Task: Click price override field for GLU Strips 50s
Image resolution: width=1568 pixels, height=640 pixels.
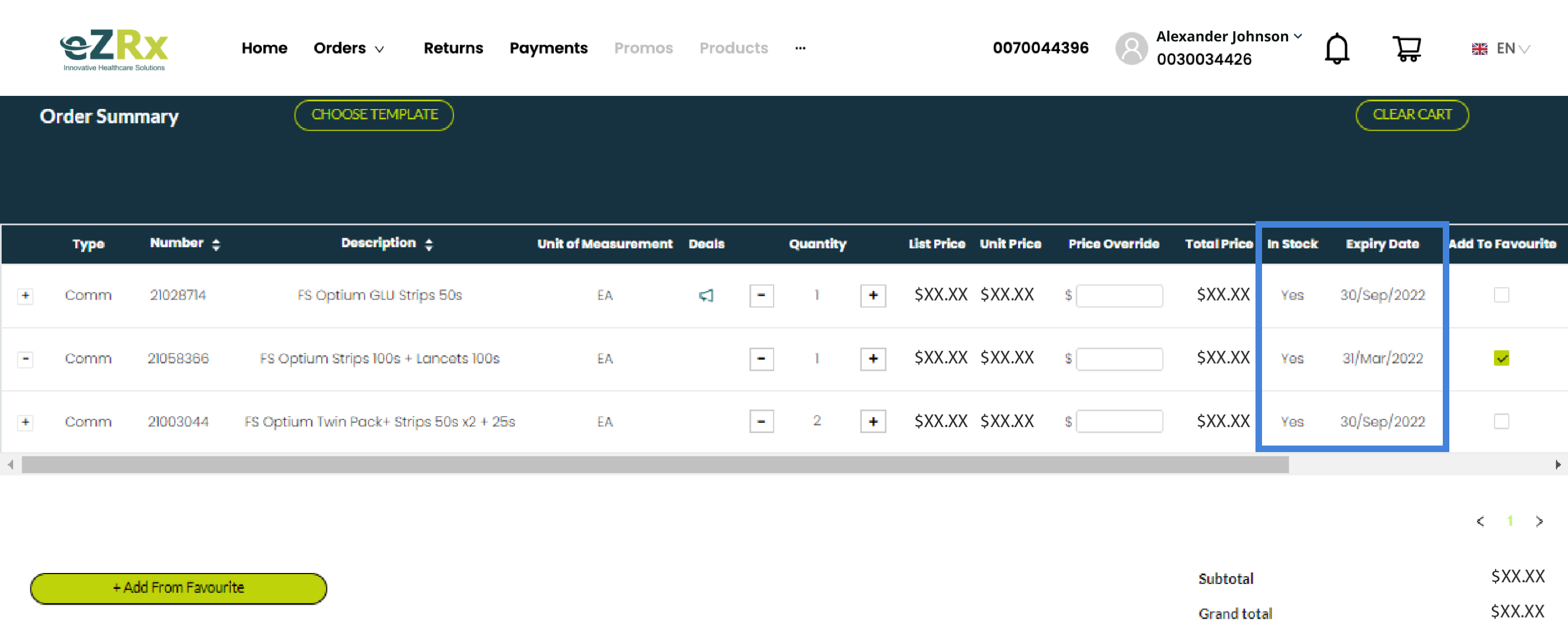Action: [x=1119, y=296]
